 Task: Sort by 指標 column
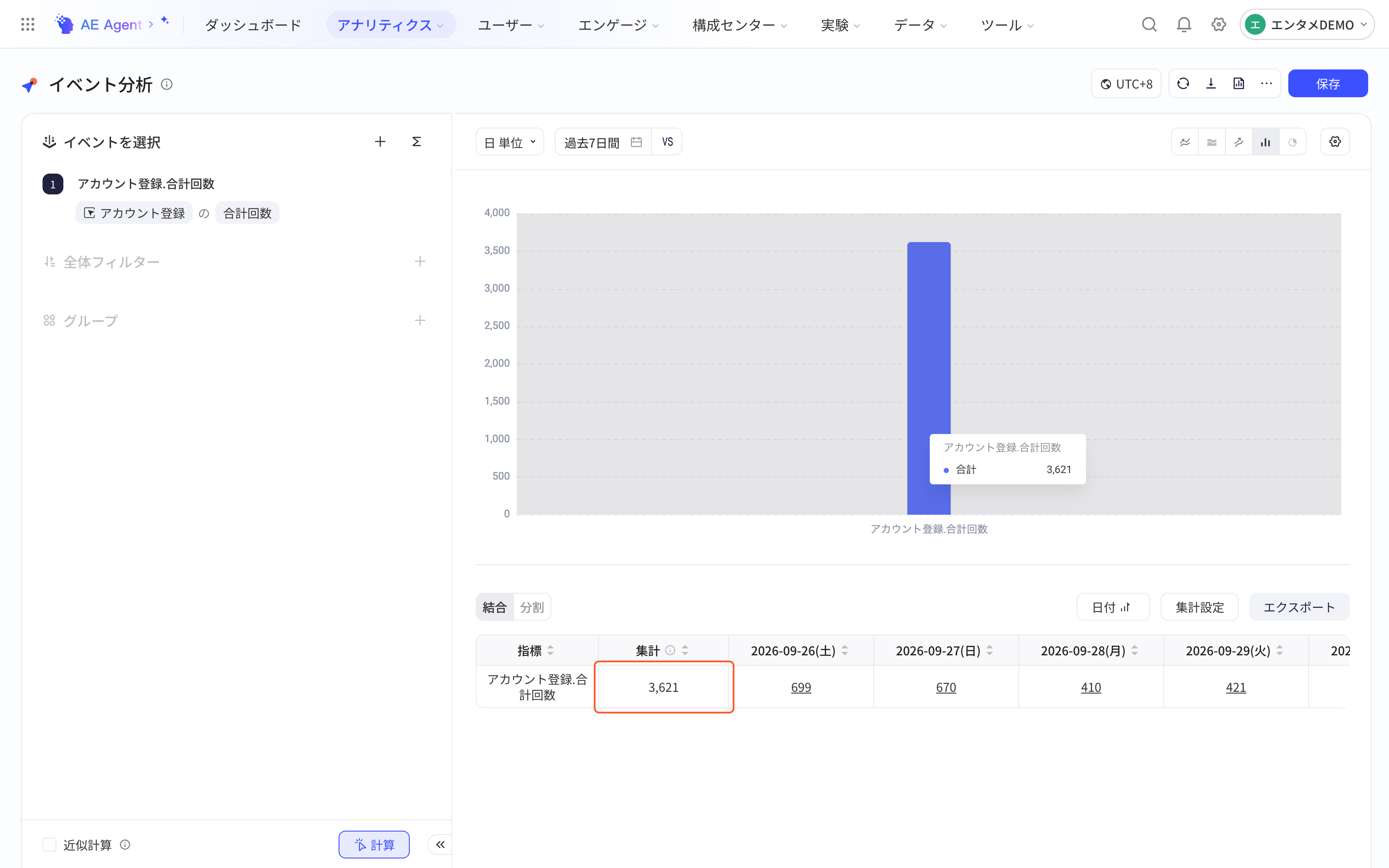[550, 651]
